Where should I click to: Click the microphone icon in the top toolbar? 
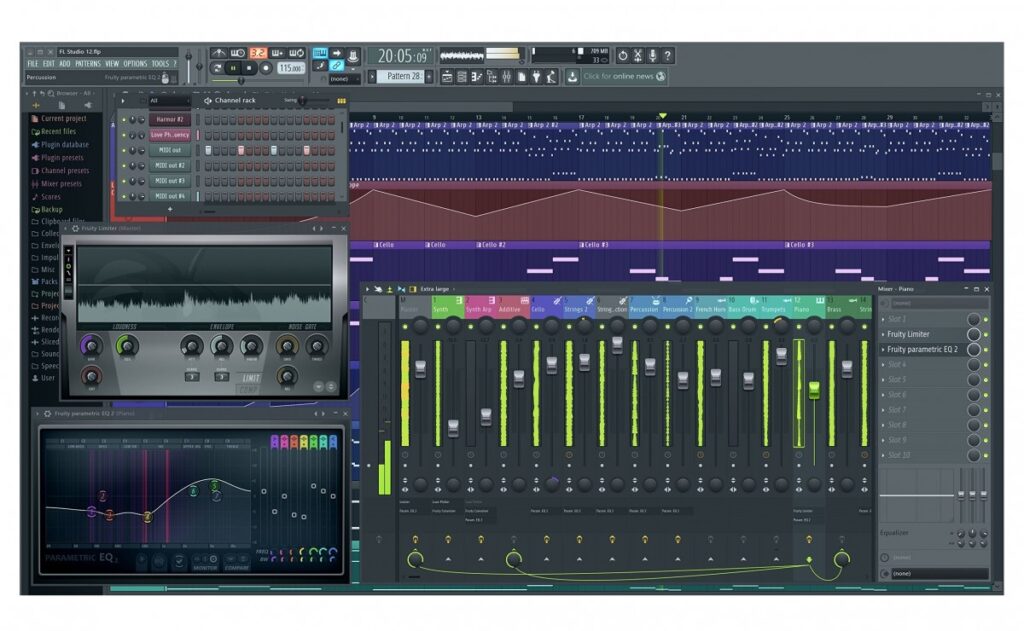653,55
